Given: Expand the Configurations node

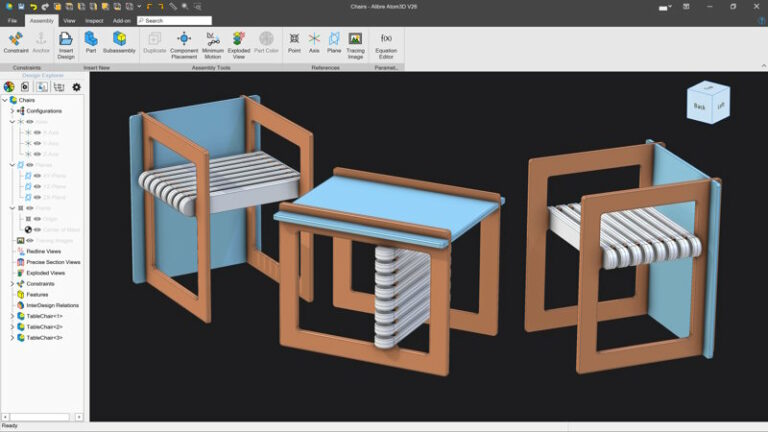Looking at the screenshot, I should click(12, 111).
